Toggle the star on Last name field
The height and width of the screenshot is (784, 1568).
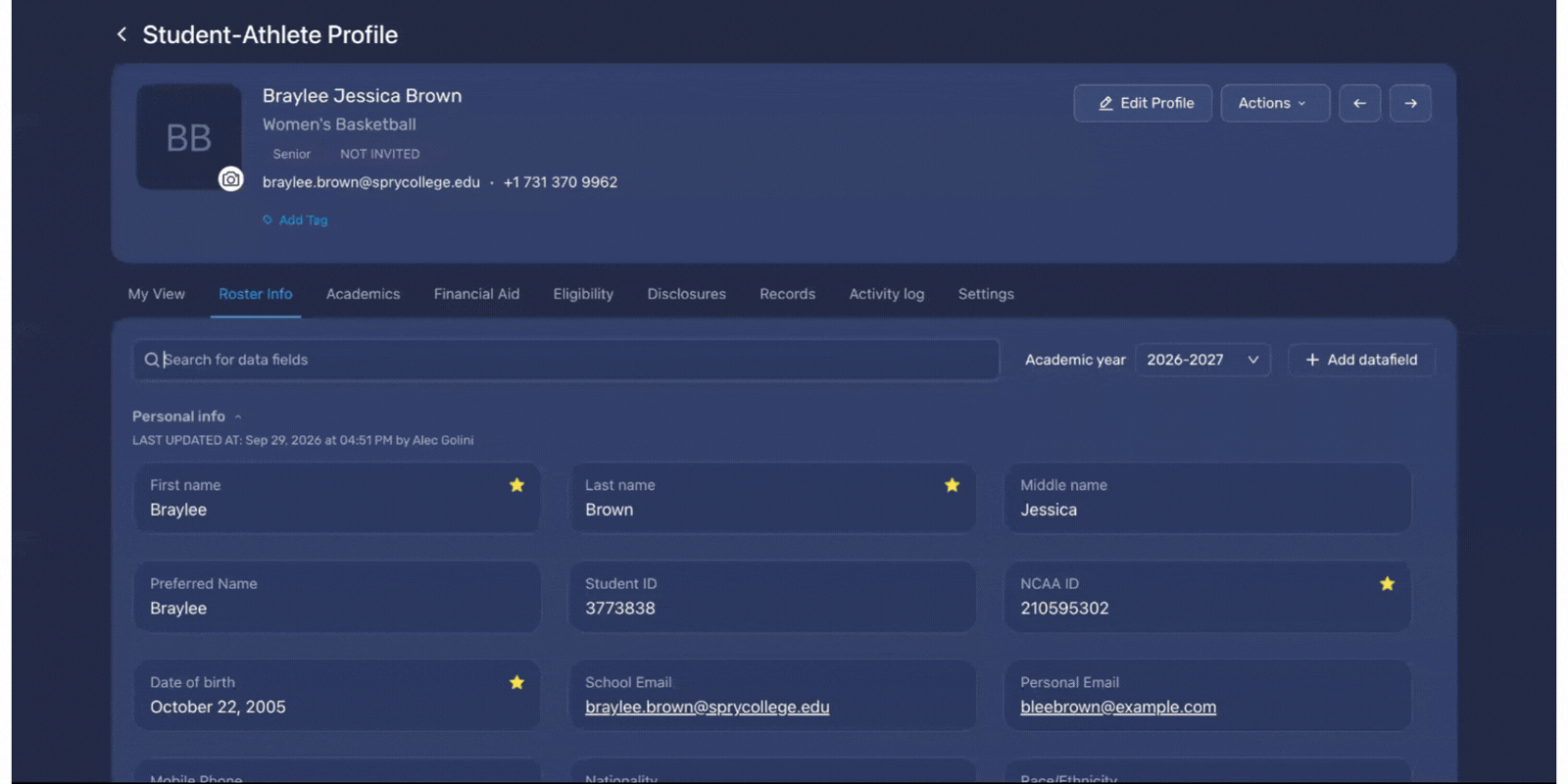(952, 485)
